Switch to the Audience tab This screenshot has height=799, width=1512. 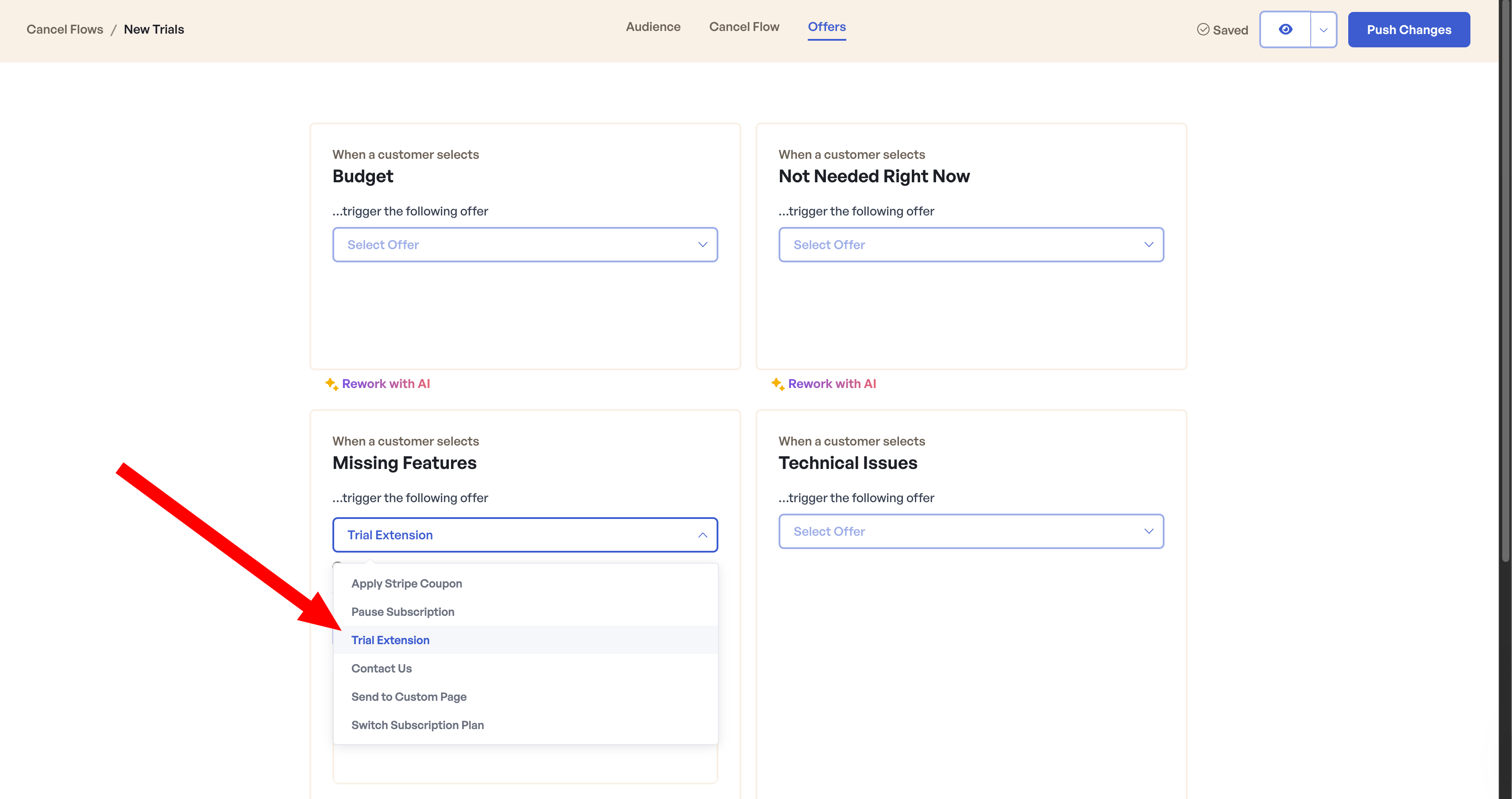tap(653, 27)
